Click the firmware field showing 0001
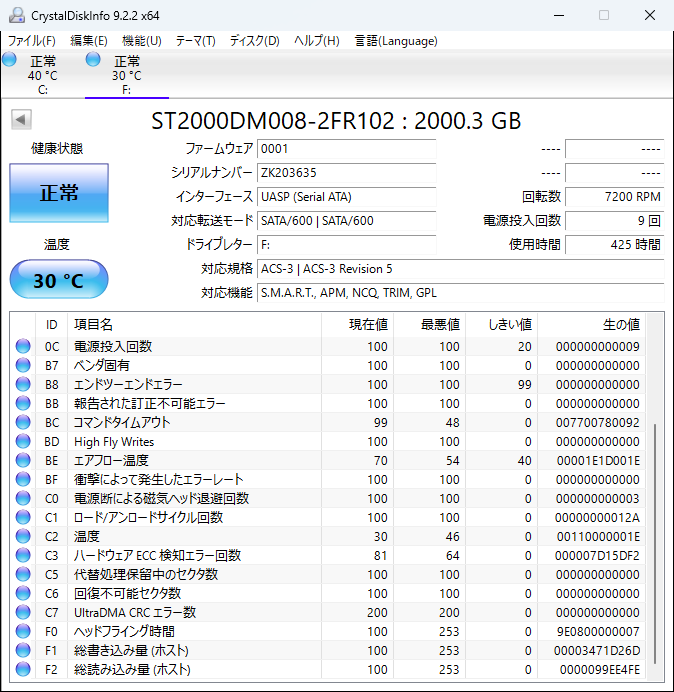The height and width of the screenshot is (692, 674). pos(346,149)
